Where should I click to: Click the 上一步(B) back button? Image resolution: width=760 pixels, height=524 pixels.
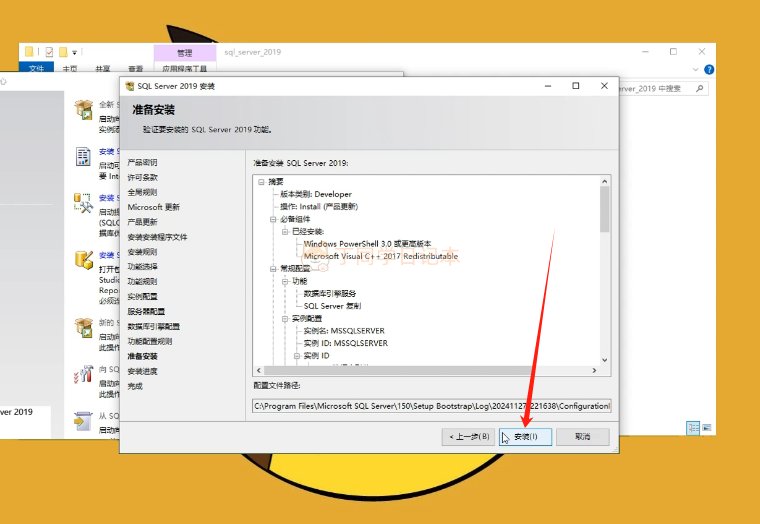click(468, 437)
